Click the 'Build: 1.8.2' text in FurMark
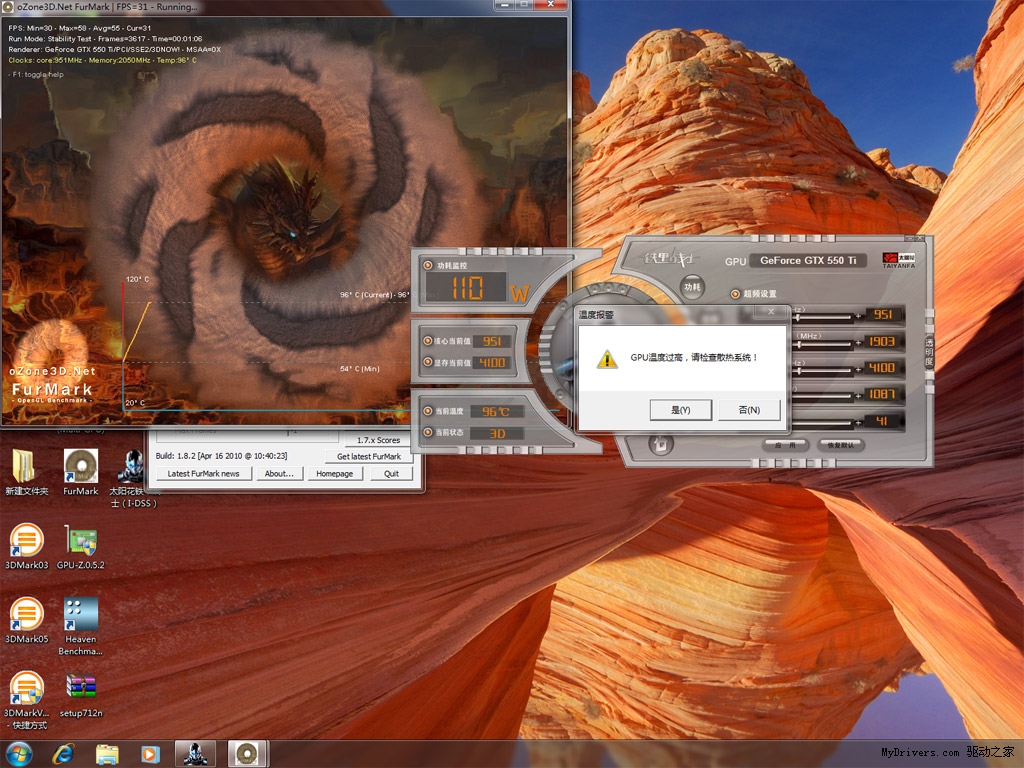Screen dimensions: 1024x768 pos(221,456)
